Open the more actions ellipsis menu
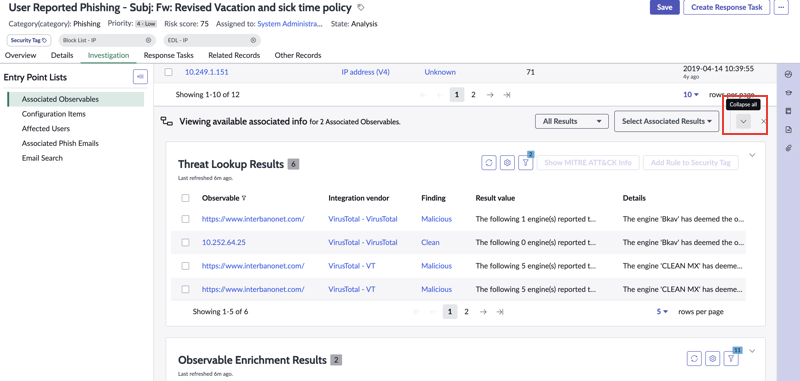This screenshot has width=800, height=381. point(781,7)
